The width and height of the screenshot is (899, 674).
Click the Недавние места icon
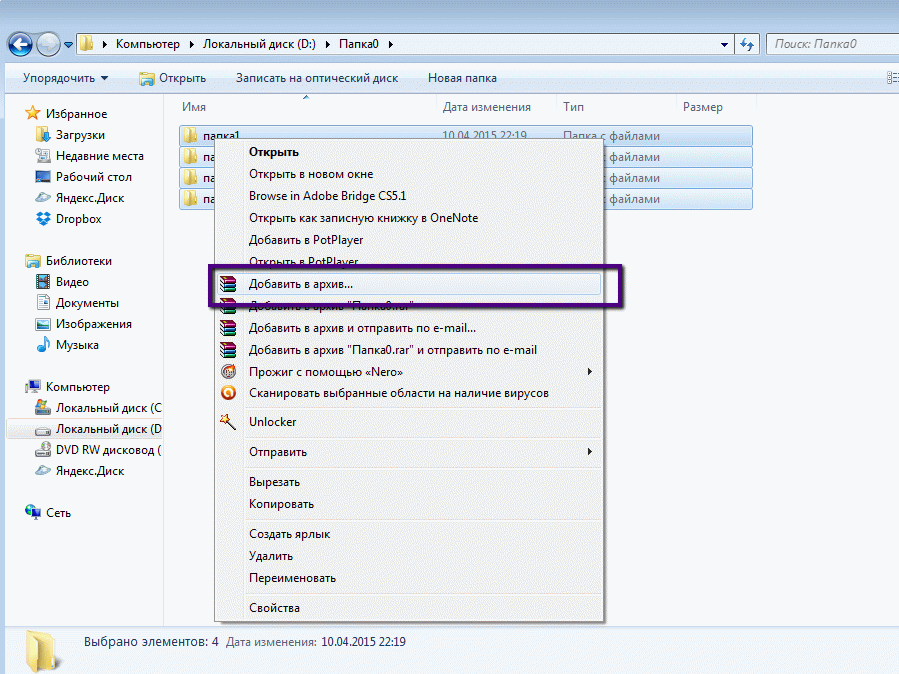43,155
